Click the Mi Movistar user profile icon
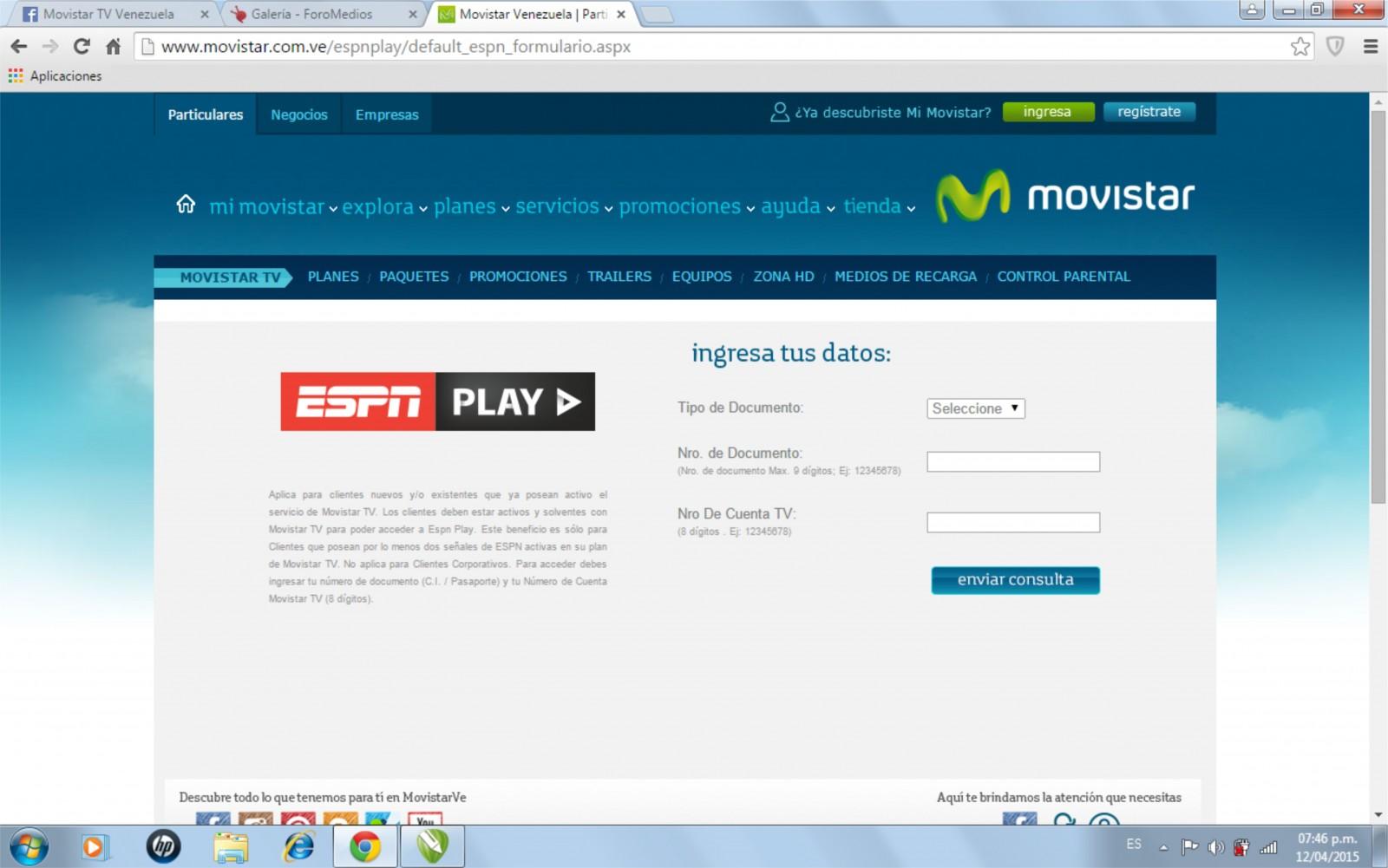 [779, 113]
